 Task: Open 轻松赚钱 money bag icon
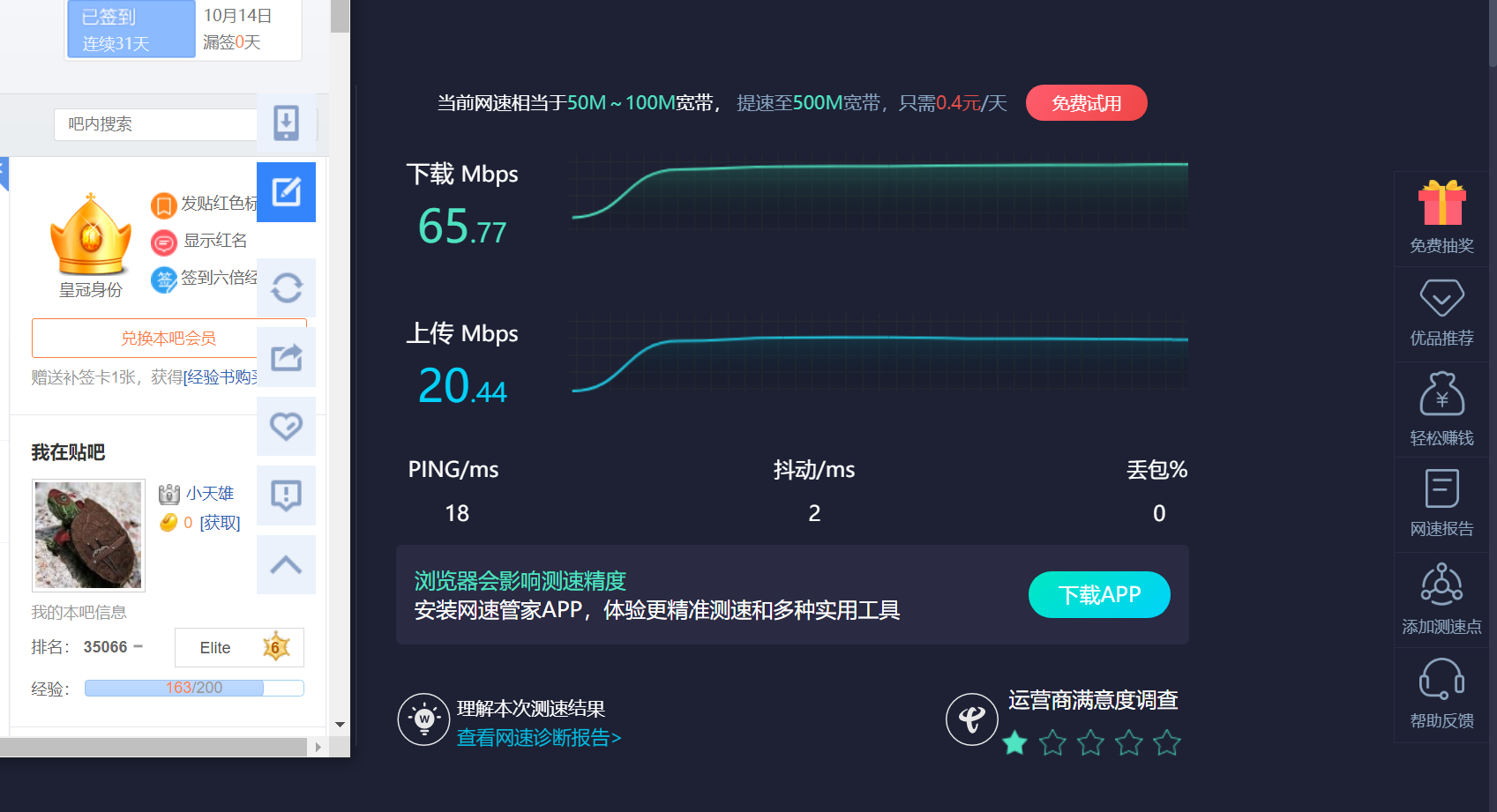point(1441,393)
